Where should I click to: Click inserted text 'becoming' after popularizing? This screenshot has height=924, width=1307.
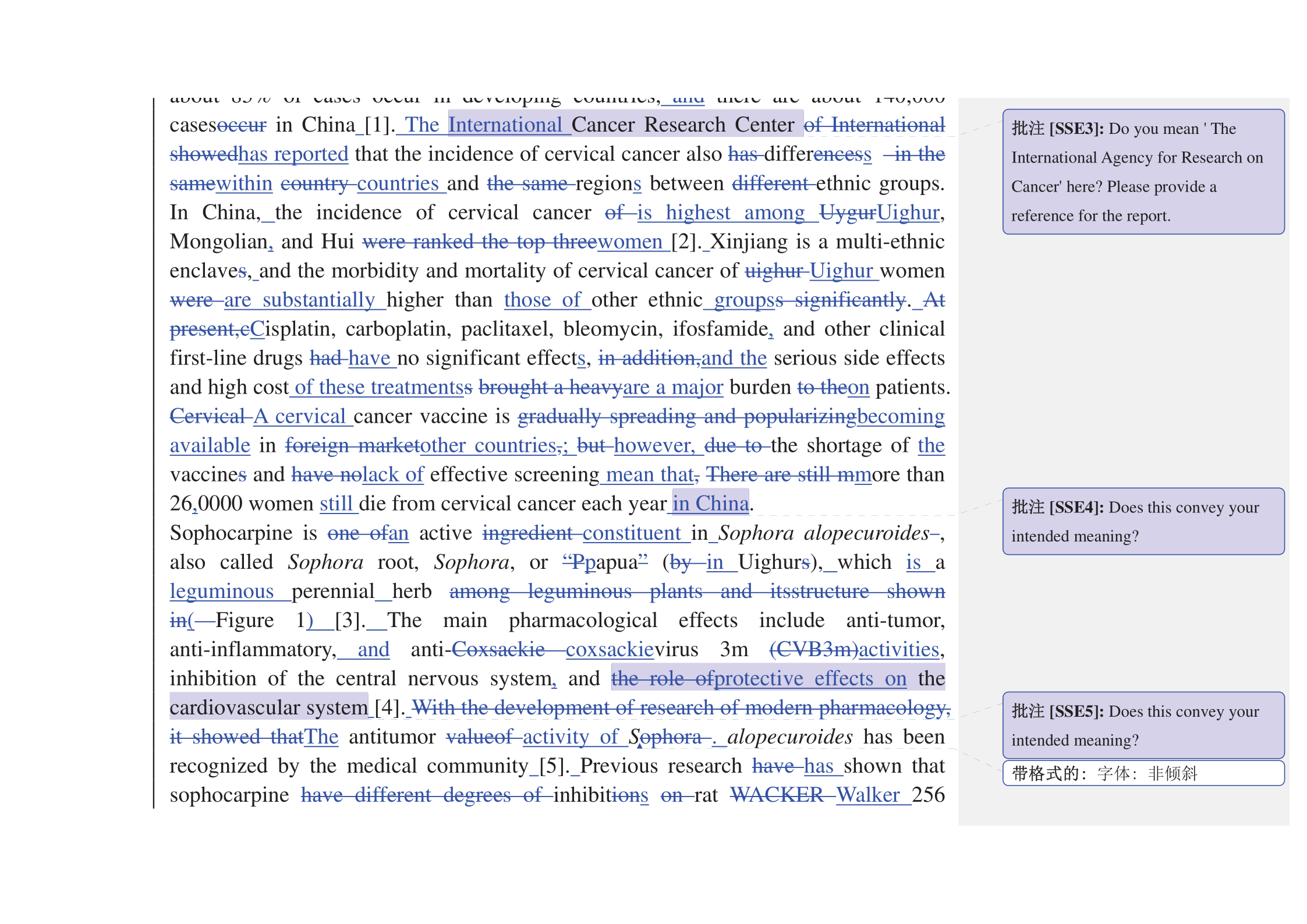click(901, 416)
